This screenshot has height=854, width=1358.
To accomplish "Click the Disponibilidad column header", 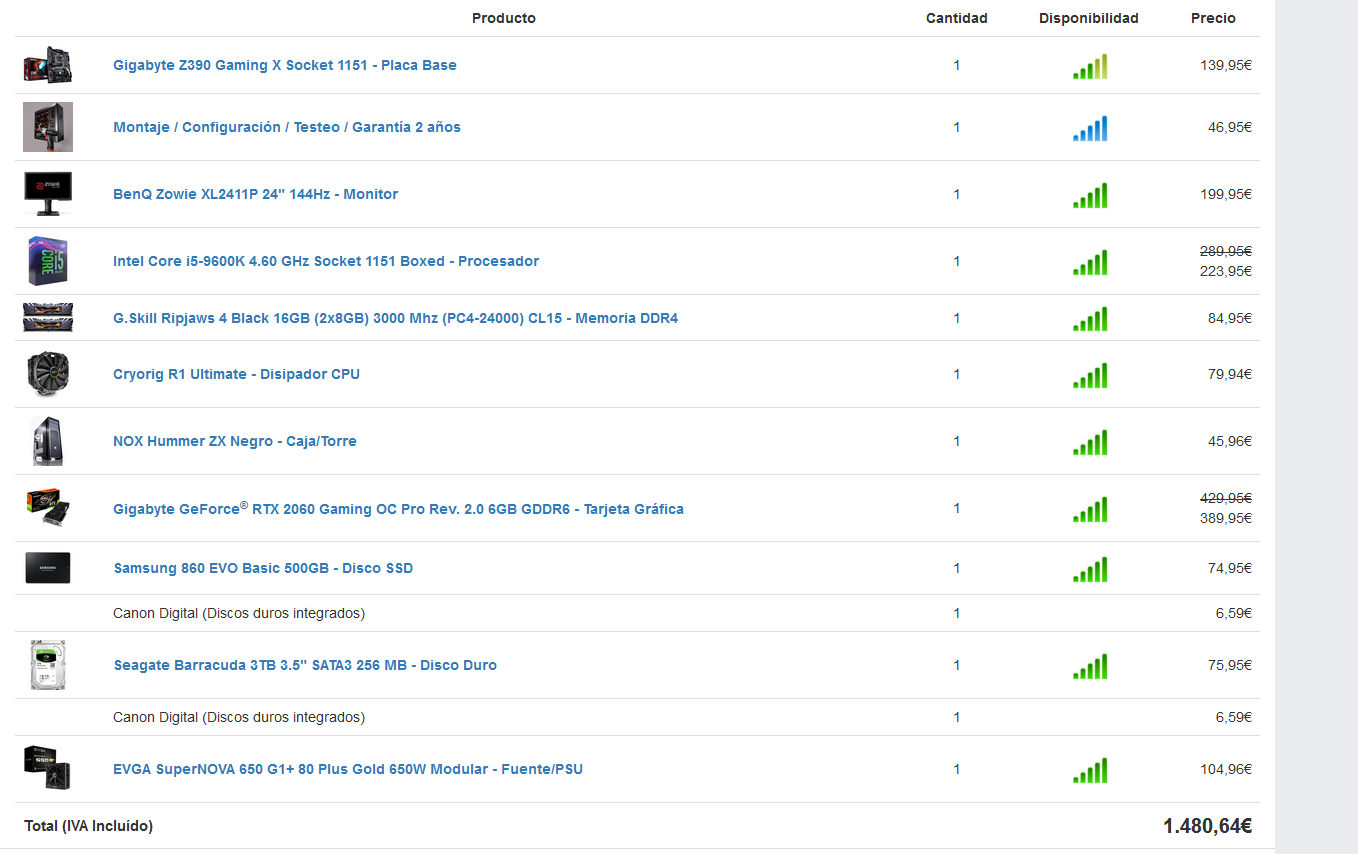I will tap(1089, 18).
